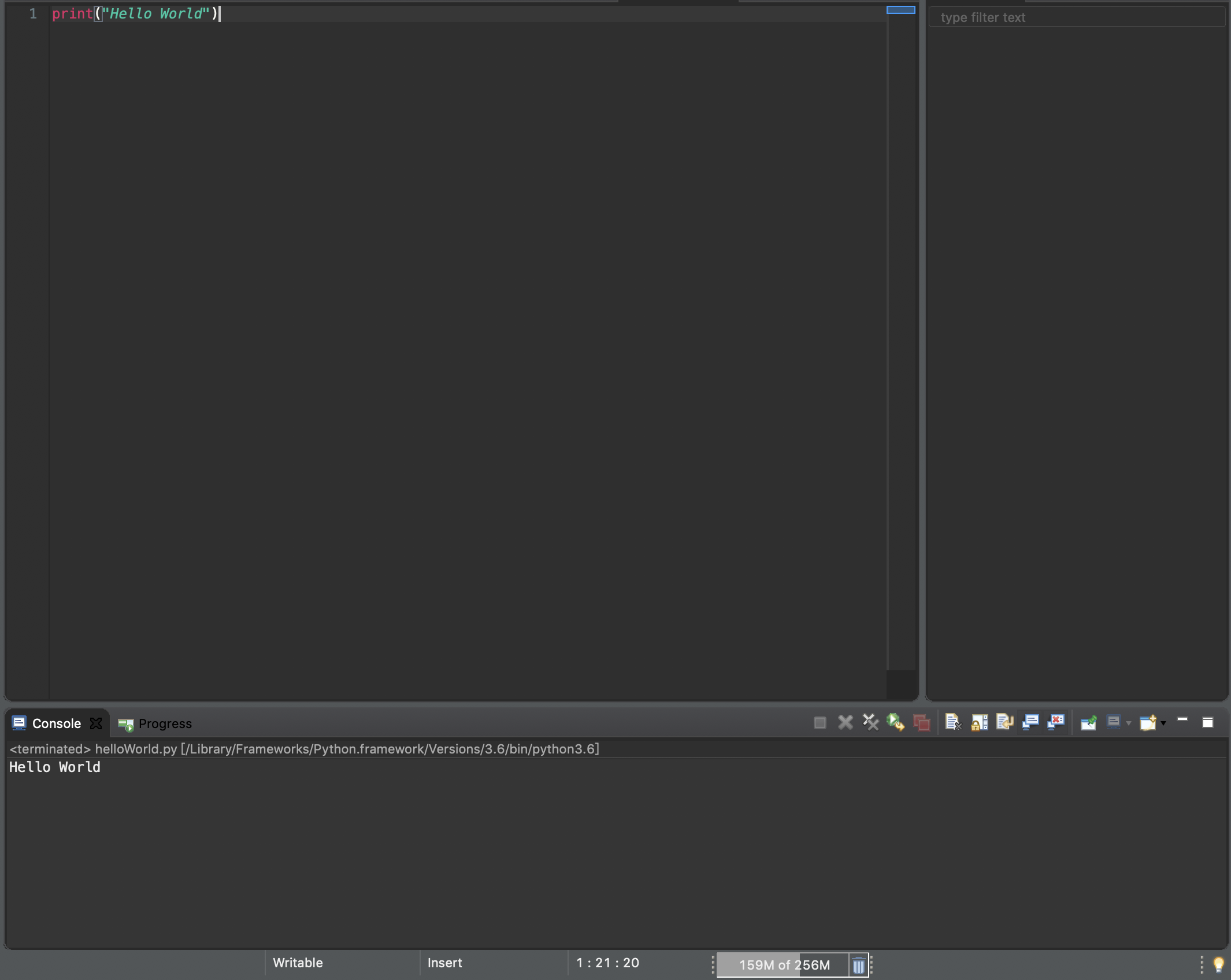Expand Open Console dropdown arrow

[x=1163, y=723]
